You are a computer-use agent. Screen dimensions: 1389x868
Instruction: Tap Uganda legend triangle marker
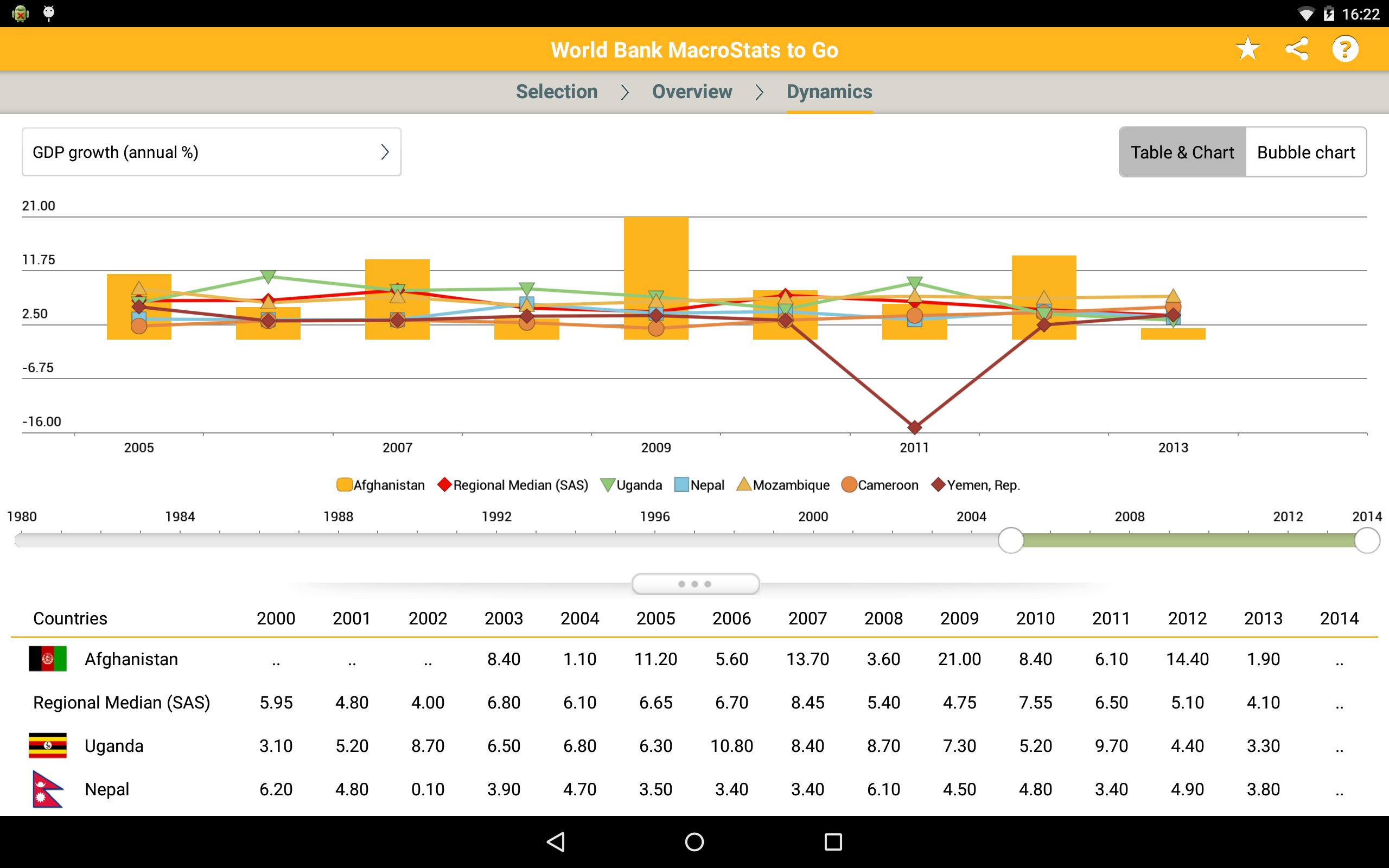(x=608, y=485)
